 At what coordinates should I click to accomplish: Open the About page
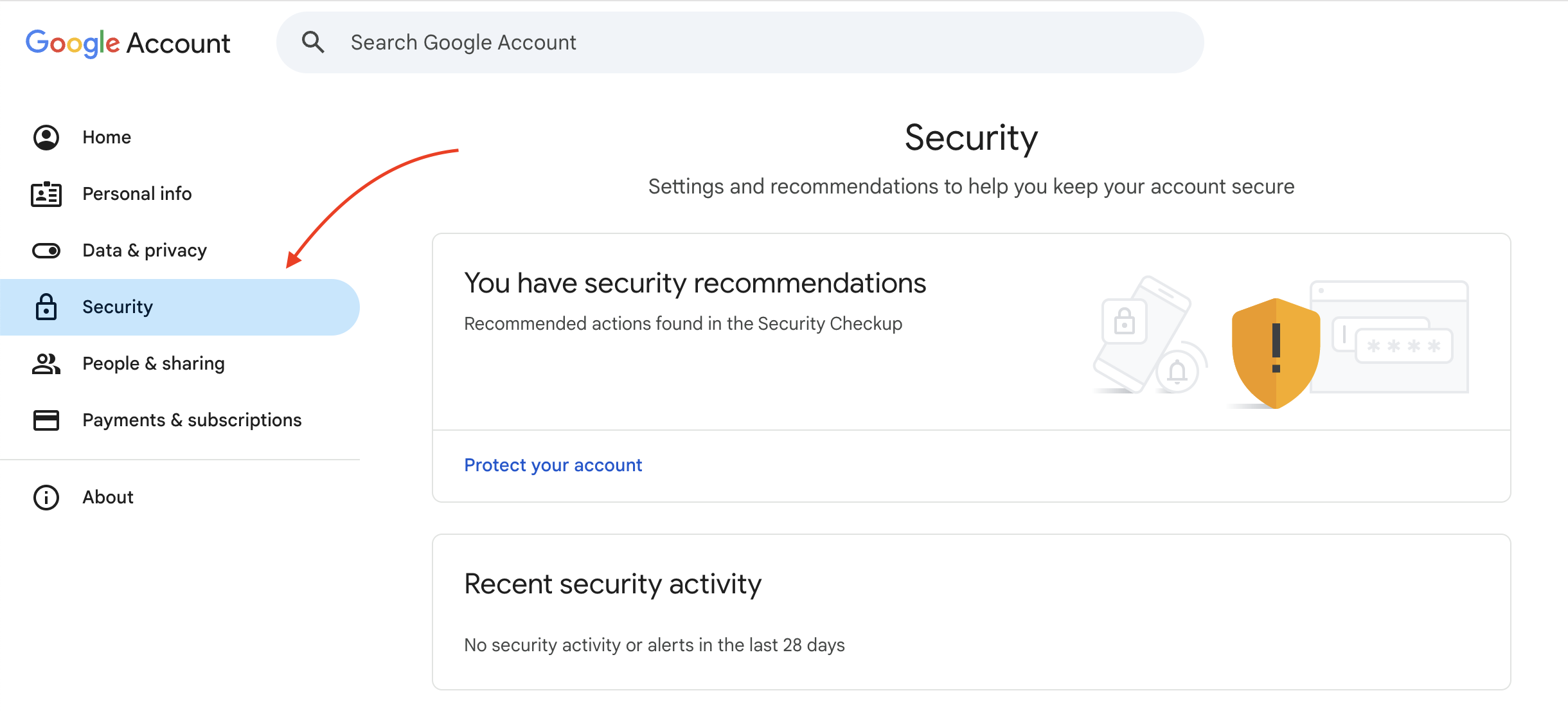click(107, 496)
